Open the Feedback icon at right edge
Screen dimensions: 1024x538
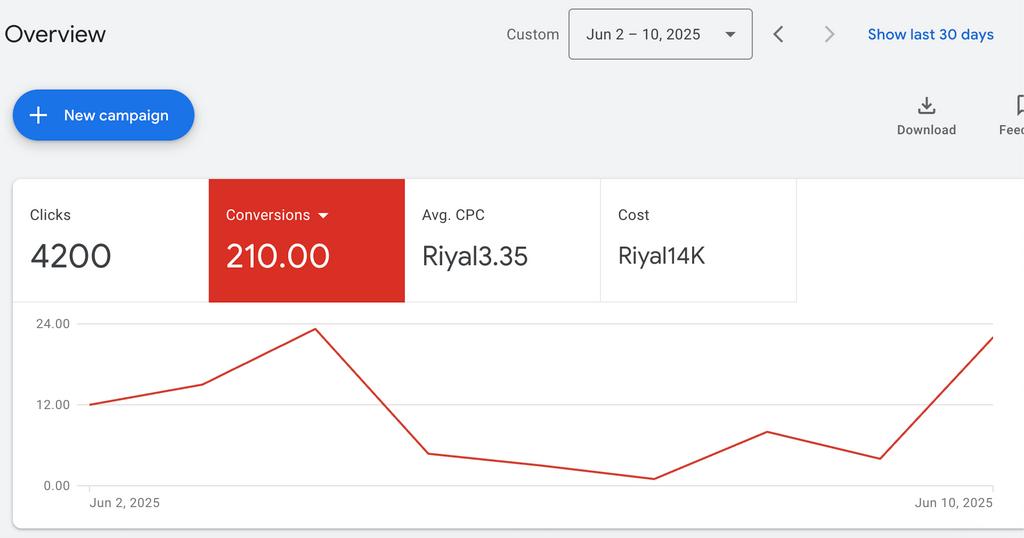tap(1018, 106)
